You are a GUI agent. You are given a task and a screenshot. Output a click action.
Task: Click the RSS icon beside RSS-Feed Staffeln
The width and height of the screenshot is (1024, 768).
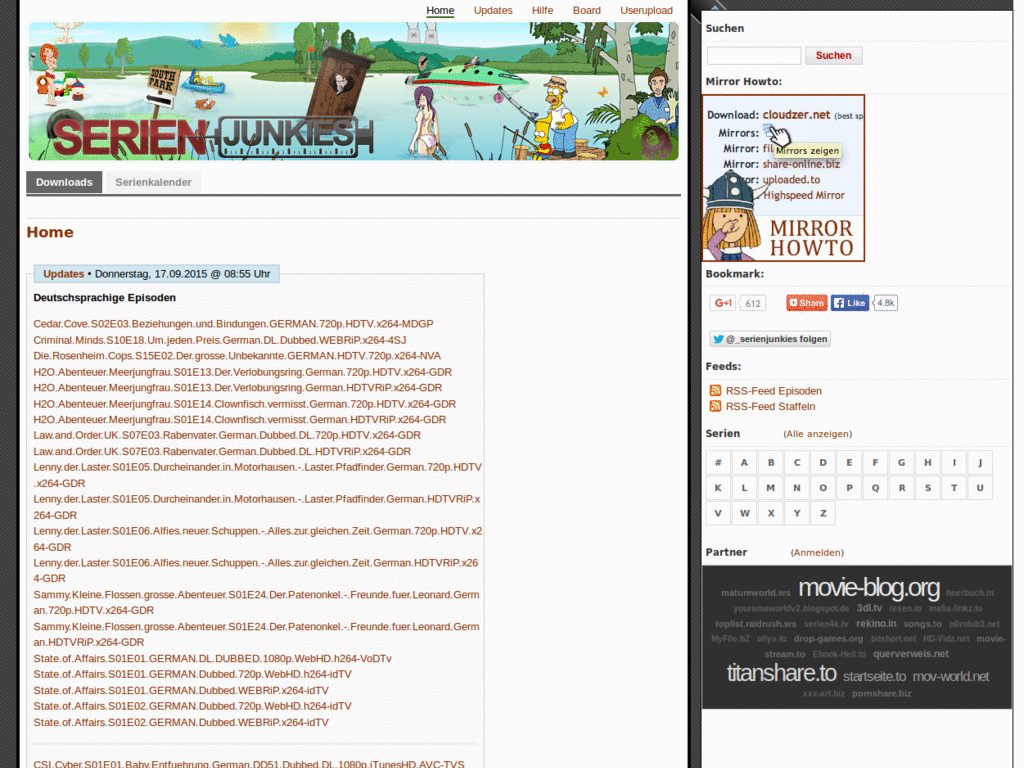pyautogui.click(x=715, y=406)
